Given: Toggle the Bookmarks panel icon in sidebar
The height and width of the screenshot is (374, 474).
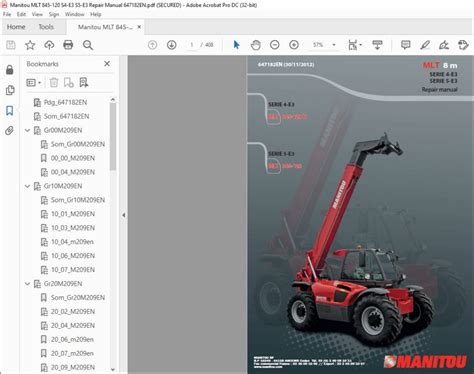Looking at the screenshot, I should (10, 110).
